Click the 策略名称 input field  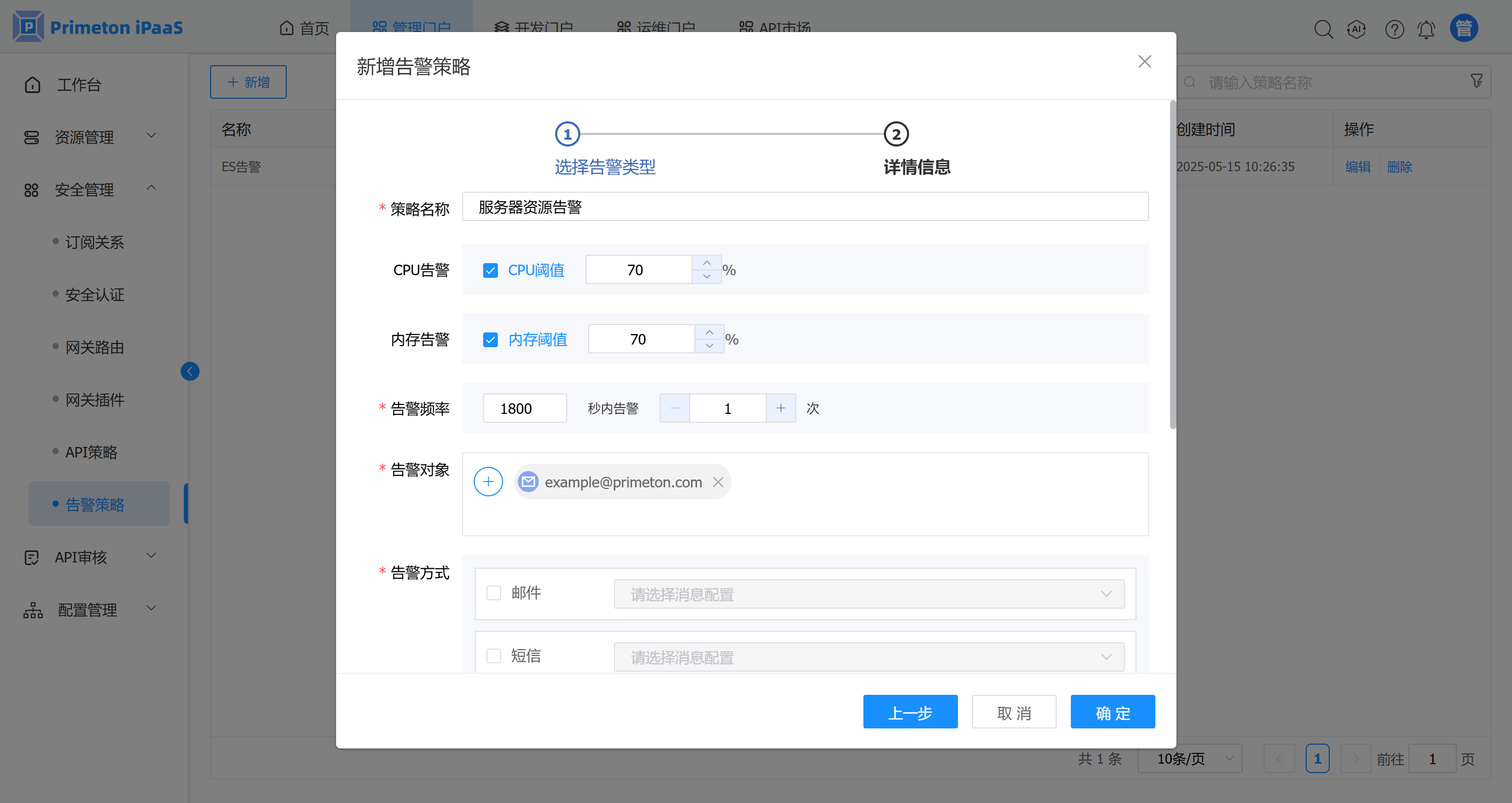coord(804,206)
